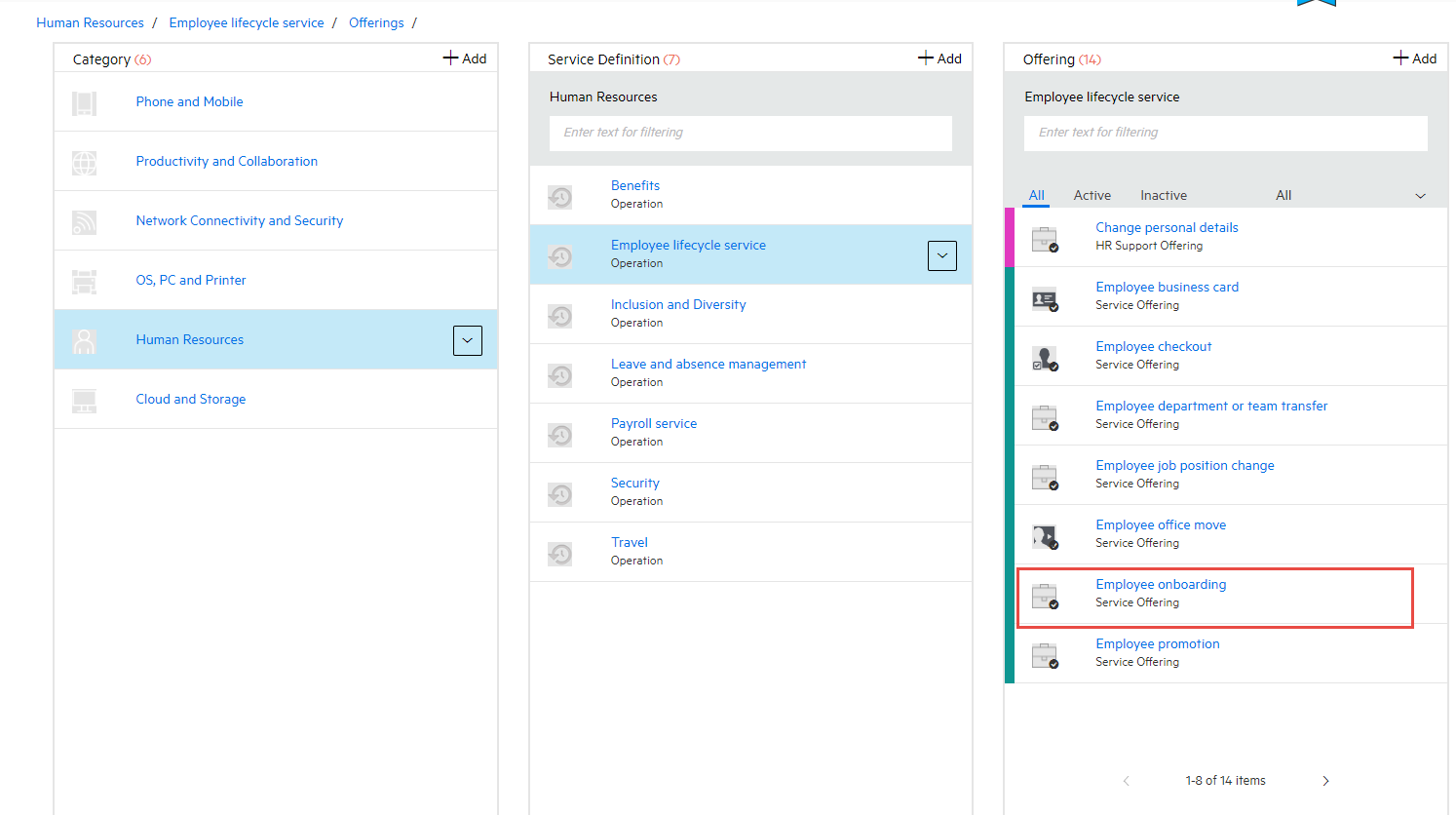
Task: Click the Phone and Mobile category icon
Action: [85, 101]
